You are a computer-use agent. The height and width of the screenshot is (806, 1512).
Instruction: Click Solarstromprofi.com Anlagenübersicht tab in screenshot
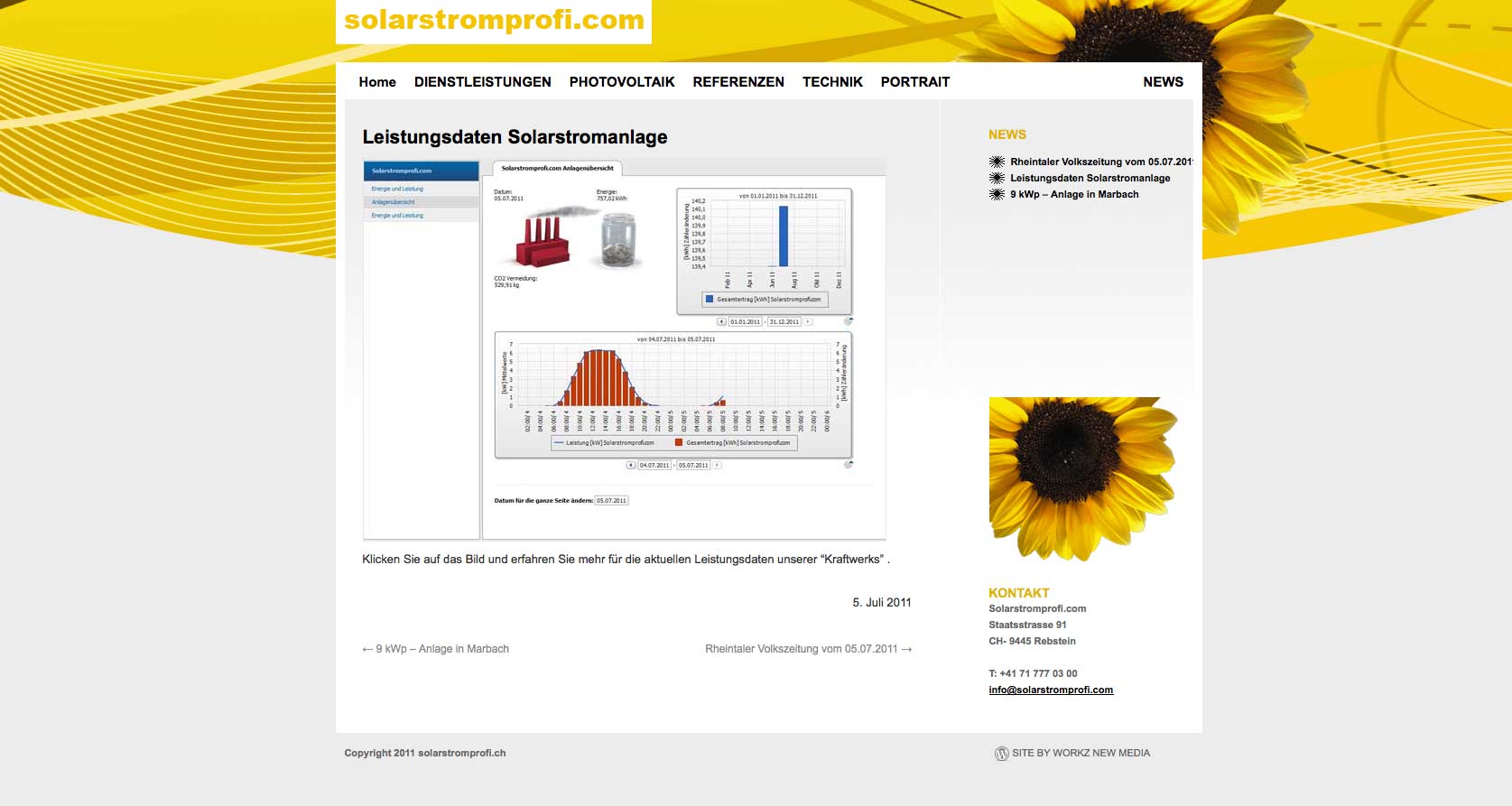pos(557,168)
